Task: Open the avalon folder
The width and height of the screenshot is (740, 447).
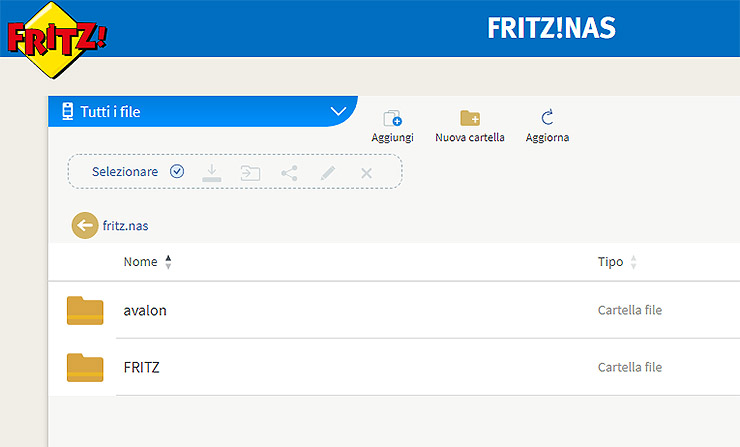Action: (x=145, y=310)
